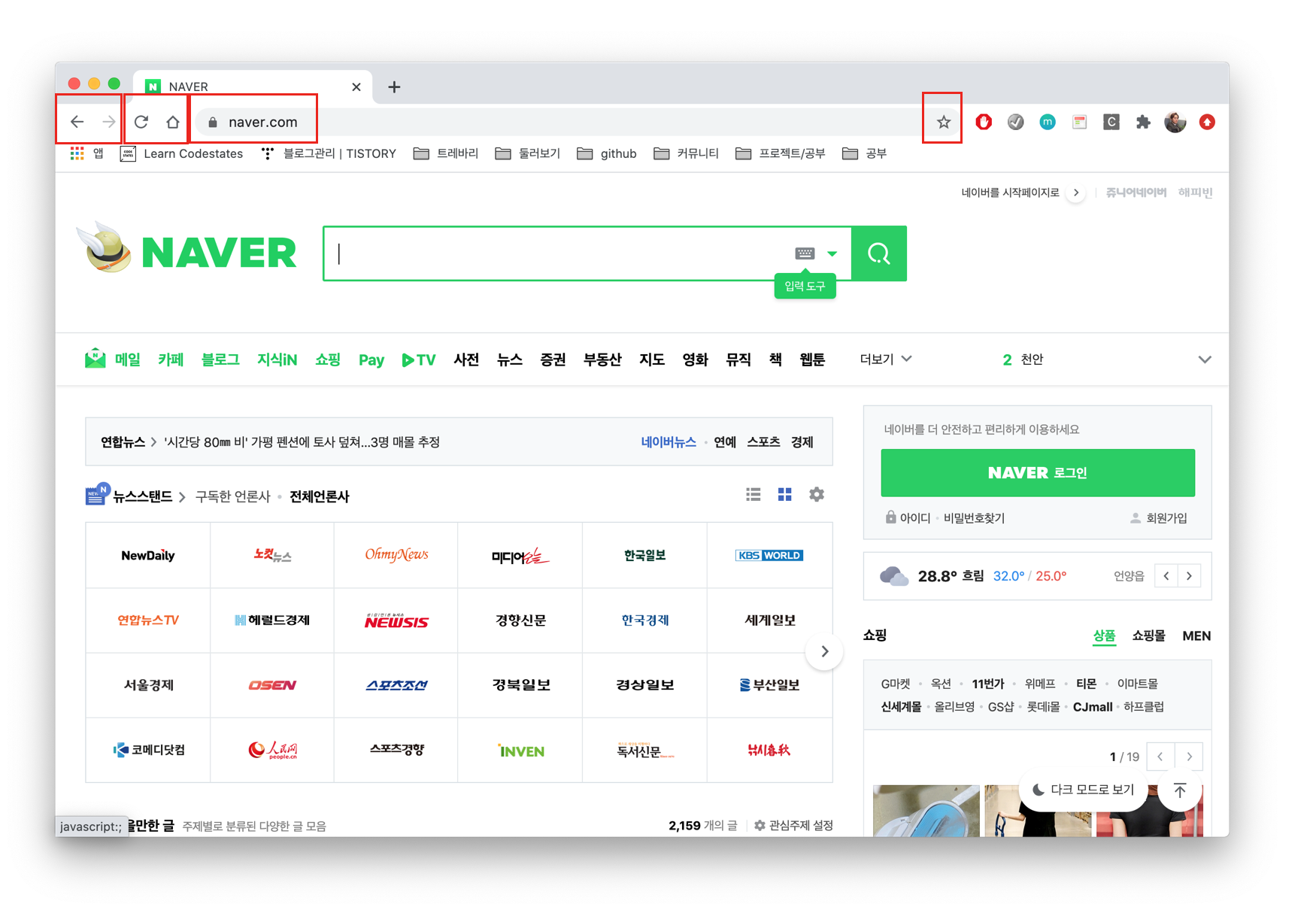Open the KBS WORLD publisher tile

tap(769, 555)
